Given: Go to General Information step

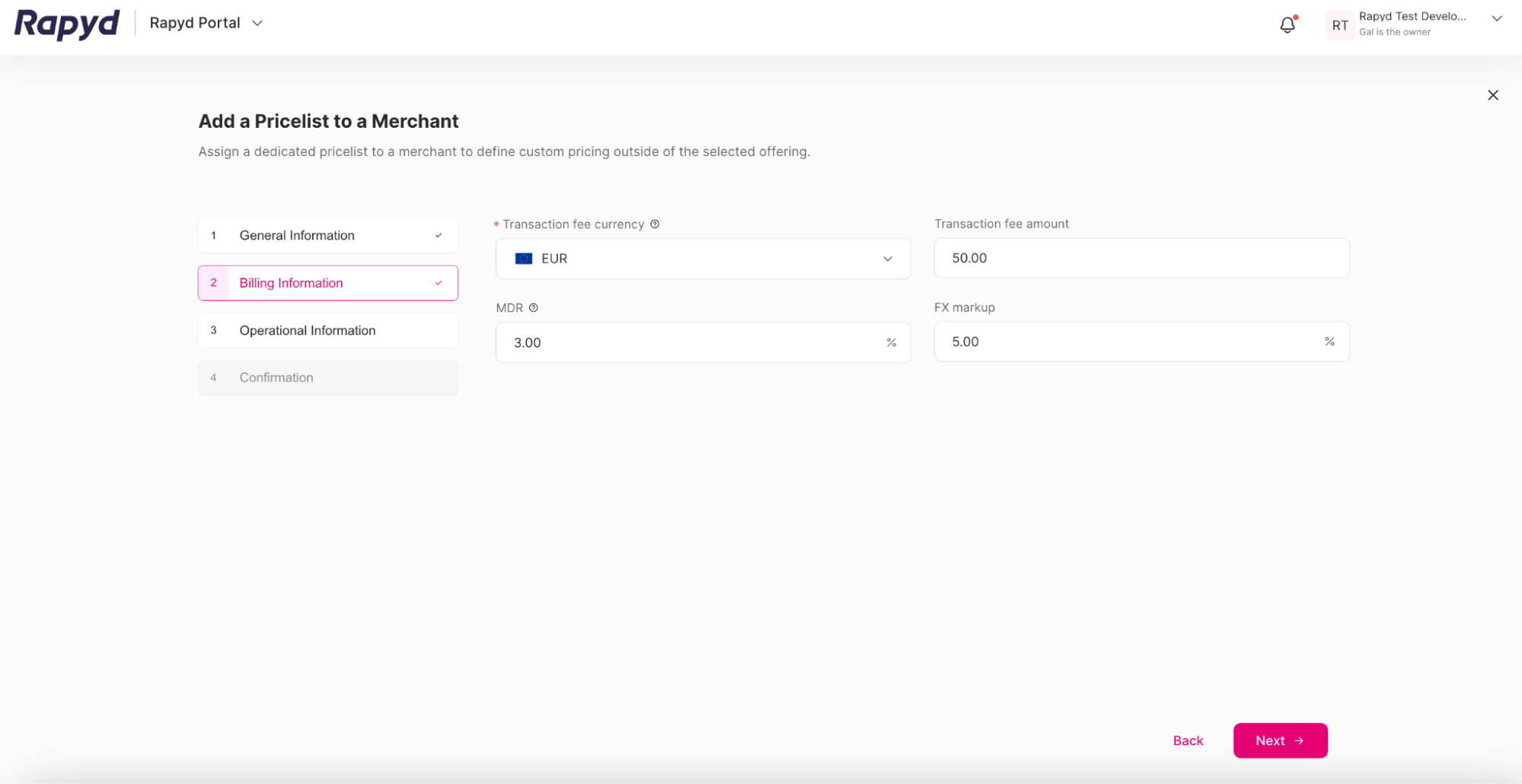Looking at the screenshot, I should [x=328, y=236].
